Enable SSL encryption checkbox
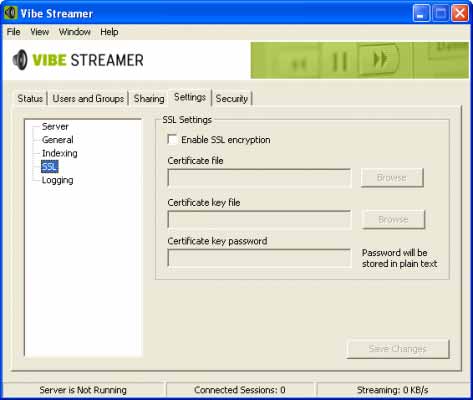Image resolution: width=473 pixels, height=400 pixels. click(x=172, y=139)
